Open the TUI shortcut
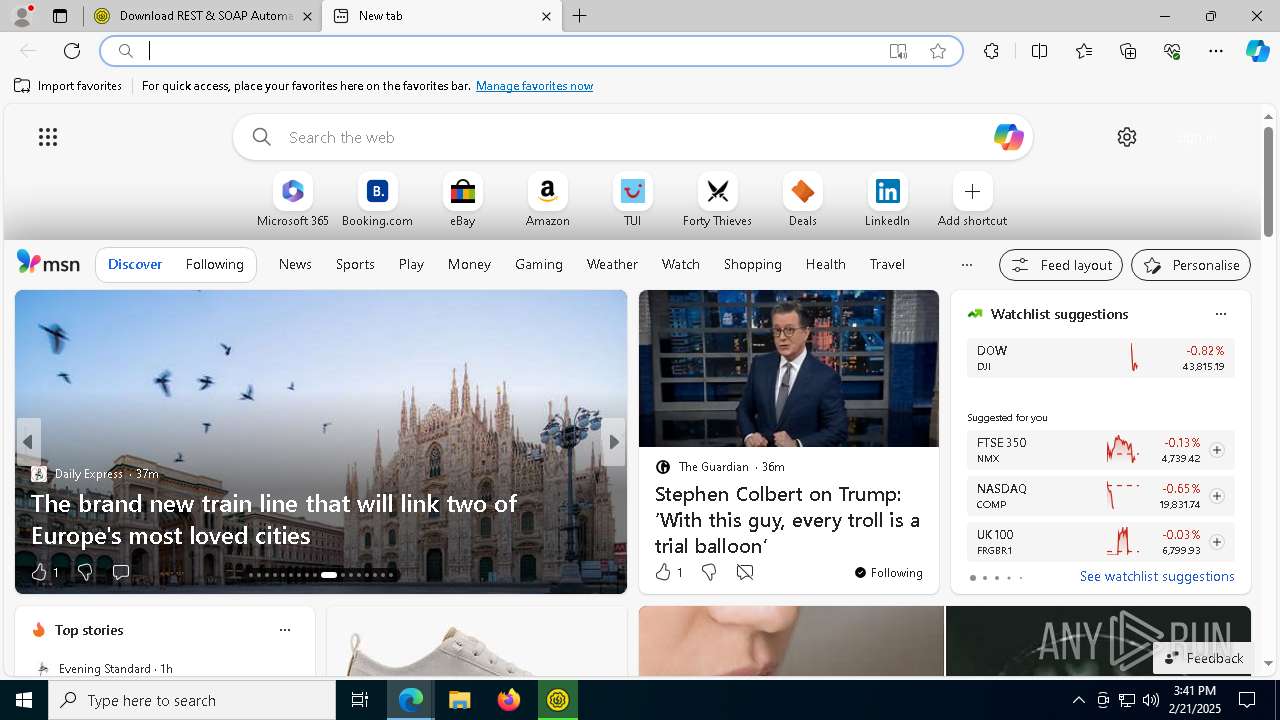 [x=632, y=200]
